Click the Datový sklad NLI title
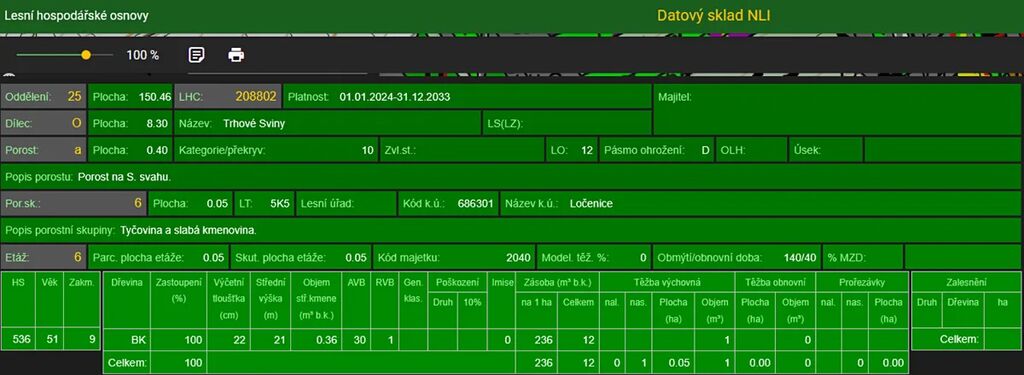This screenshot has width=1024, height=375. click(x=713, y=16)
